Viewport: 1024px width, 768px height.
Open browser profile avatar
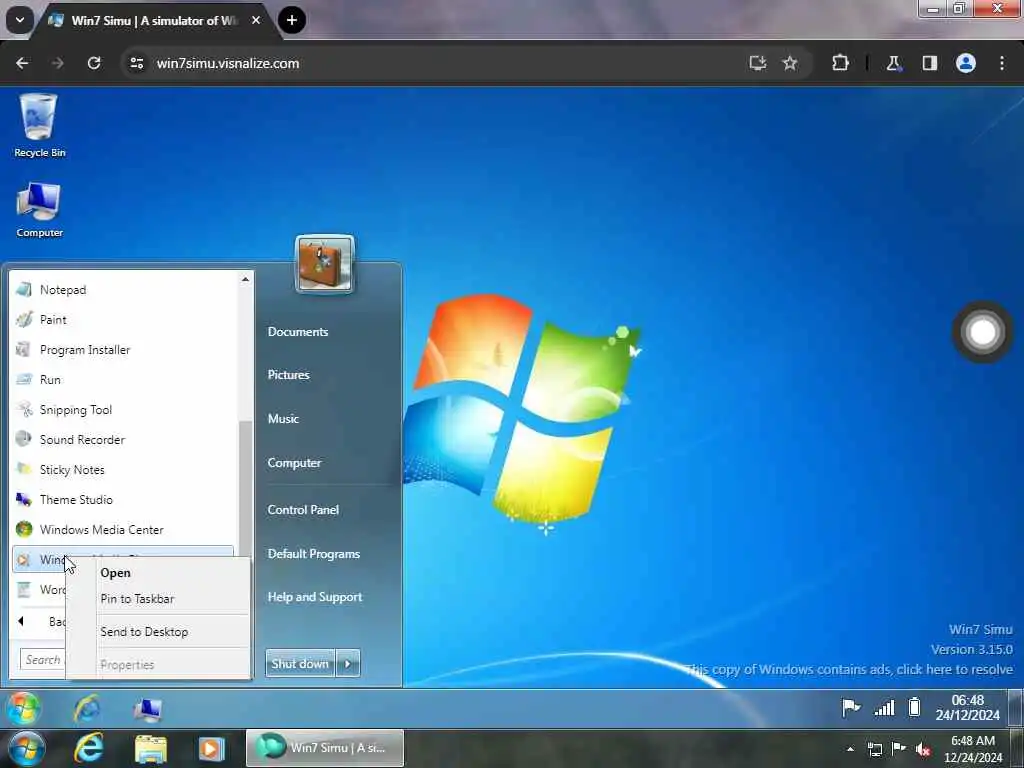point(966,63)
